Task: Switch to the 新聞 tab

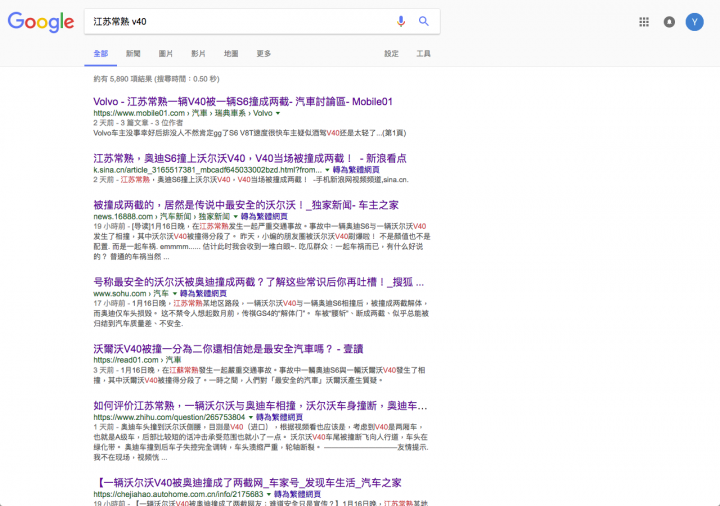Action: coord(133,54)
